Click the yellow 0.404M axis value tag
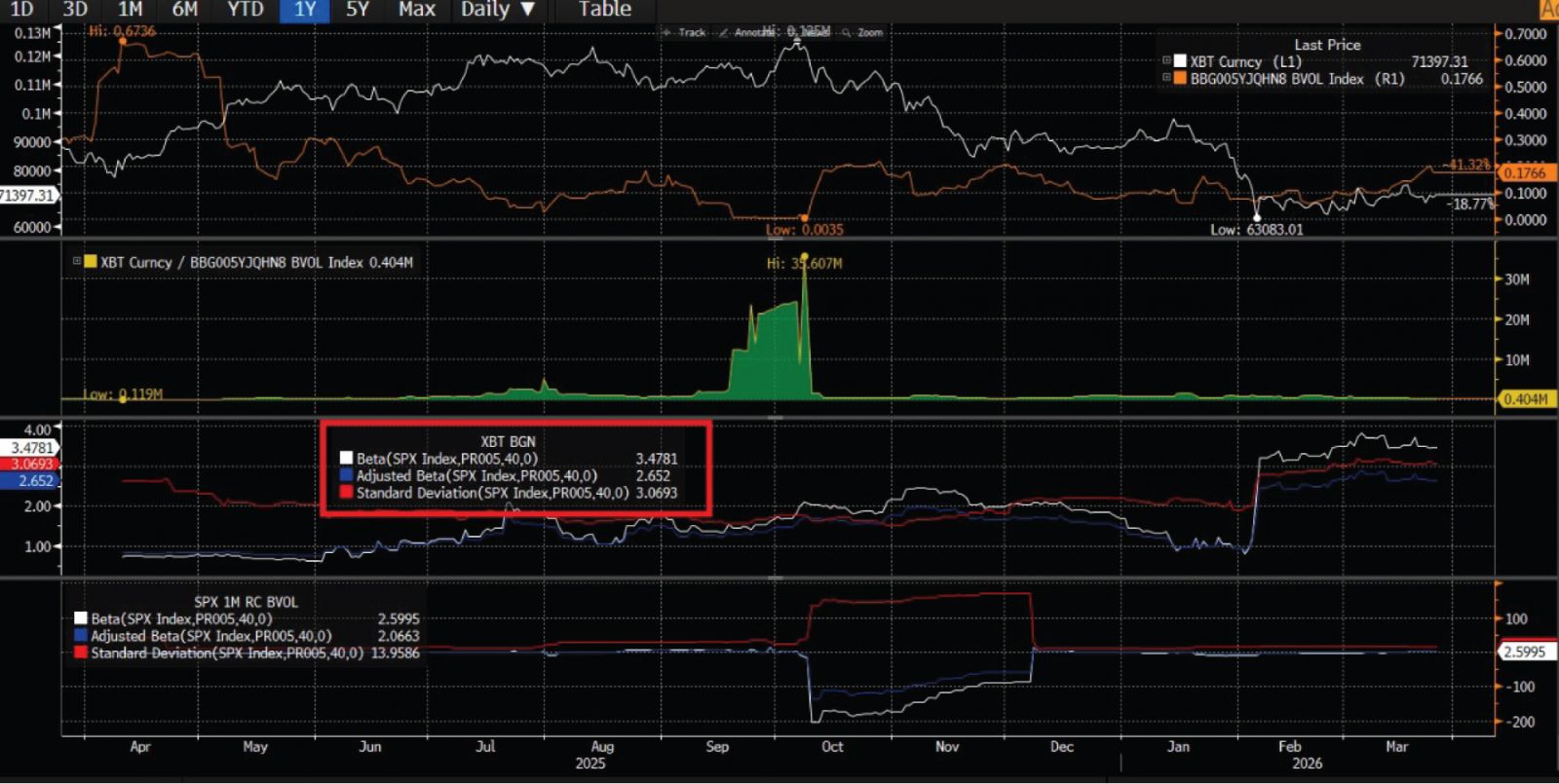 point(1524,399)
